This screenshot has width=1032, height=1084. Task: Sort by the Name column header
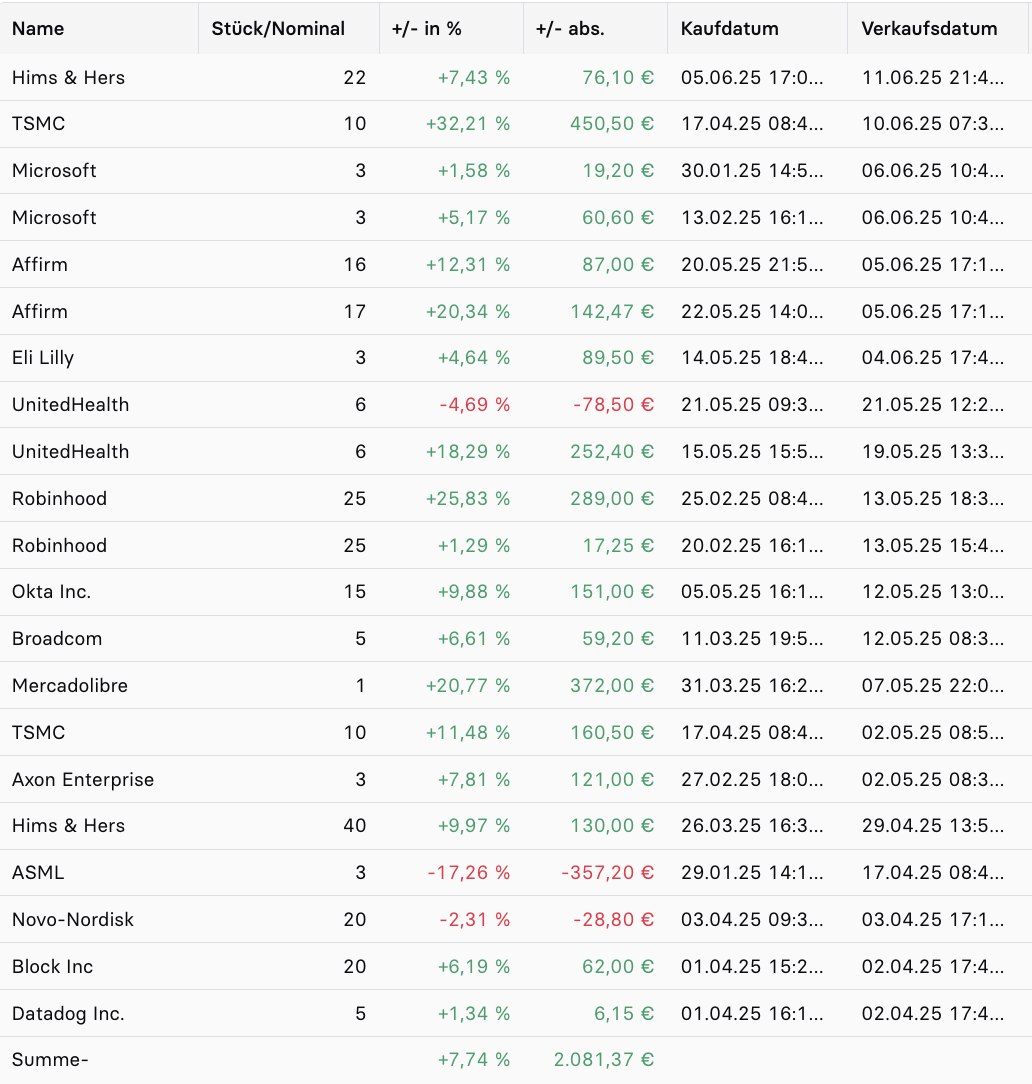99,28
